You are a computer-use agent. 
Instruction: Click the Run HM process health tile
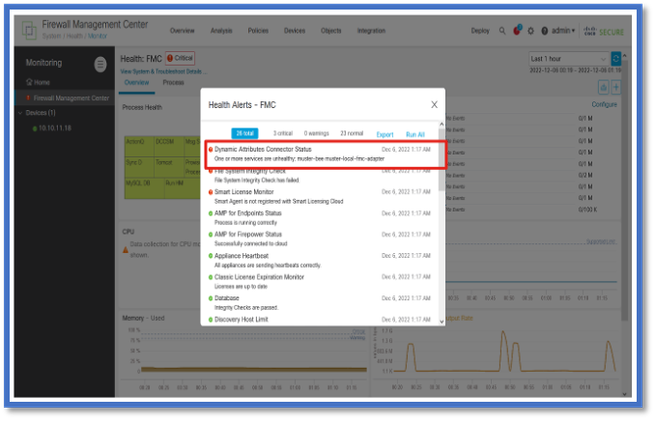click(182, 188)
